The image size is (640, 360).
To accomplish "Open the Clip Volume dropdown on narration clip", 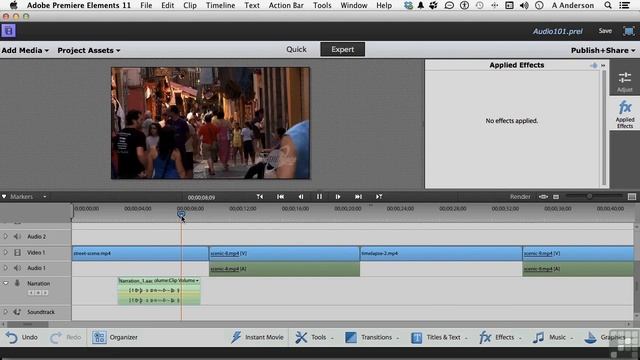I will (197, 281).
